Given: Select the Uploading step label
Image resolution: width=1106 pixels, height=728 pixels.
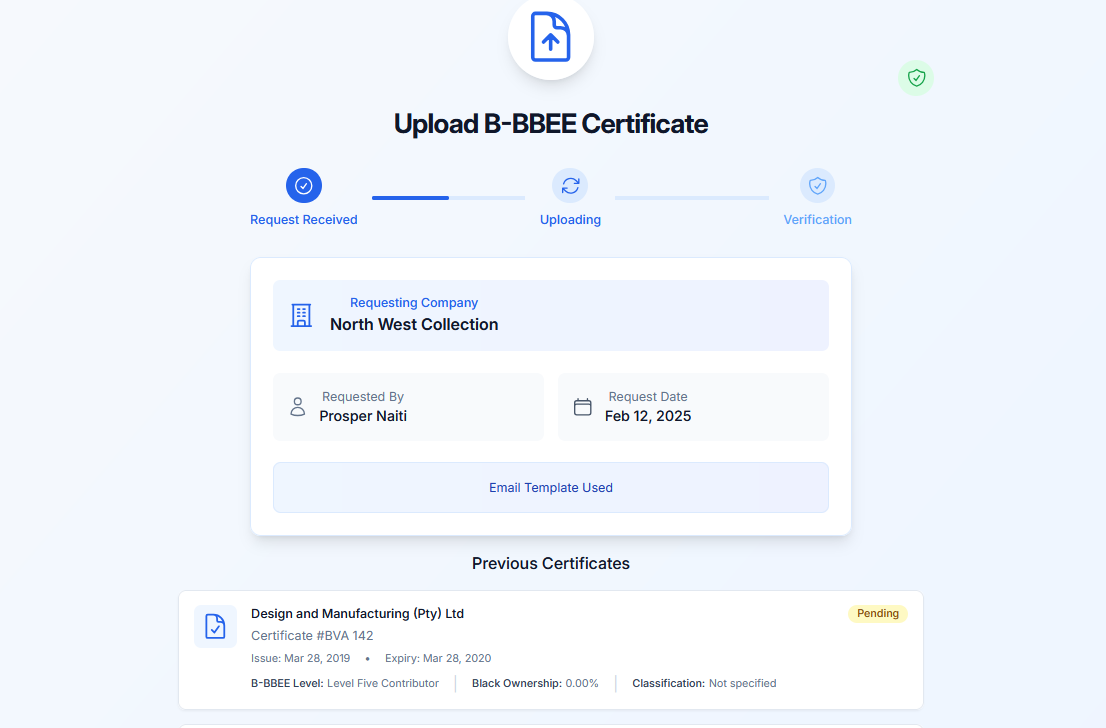Looking at the screenshot, I should [x=570, y=220].
